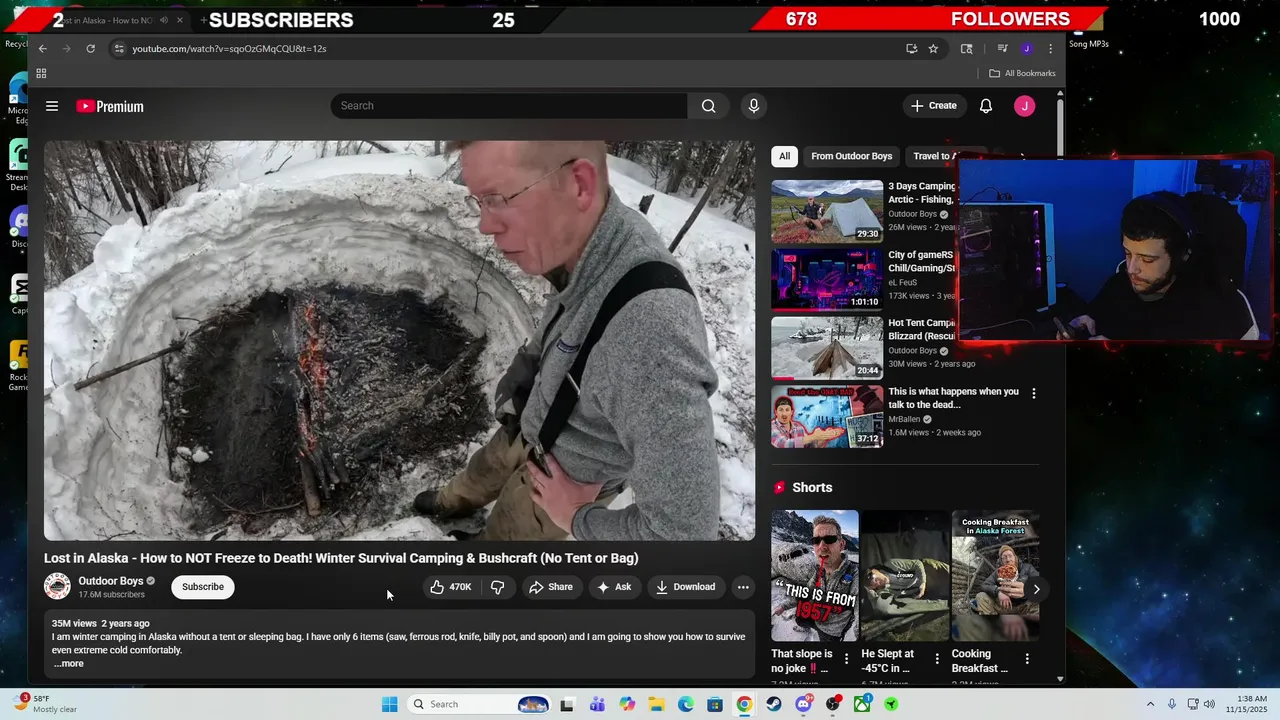Bookmark this page with the star
The width and height of the screenshot is (1280, 720).
pyautogui.click(x=933, y=48)
